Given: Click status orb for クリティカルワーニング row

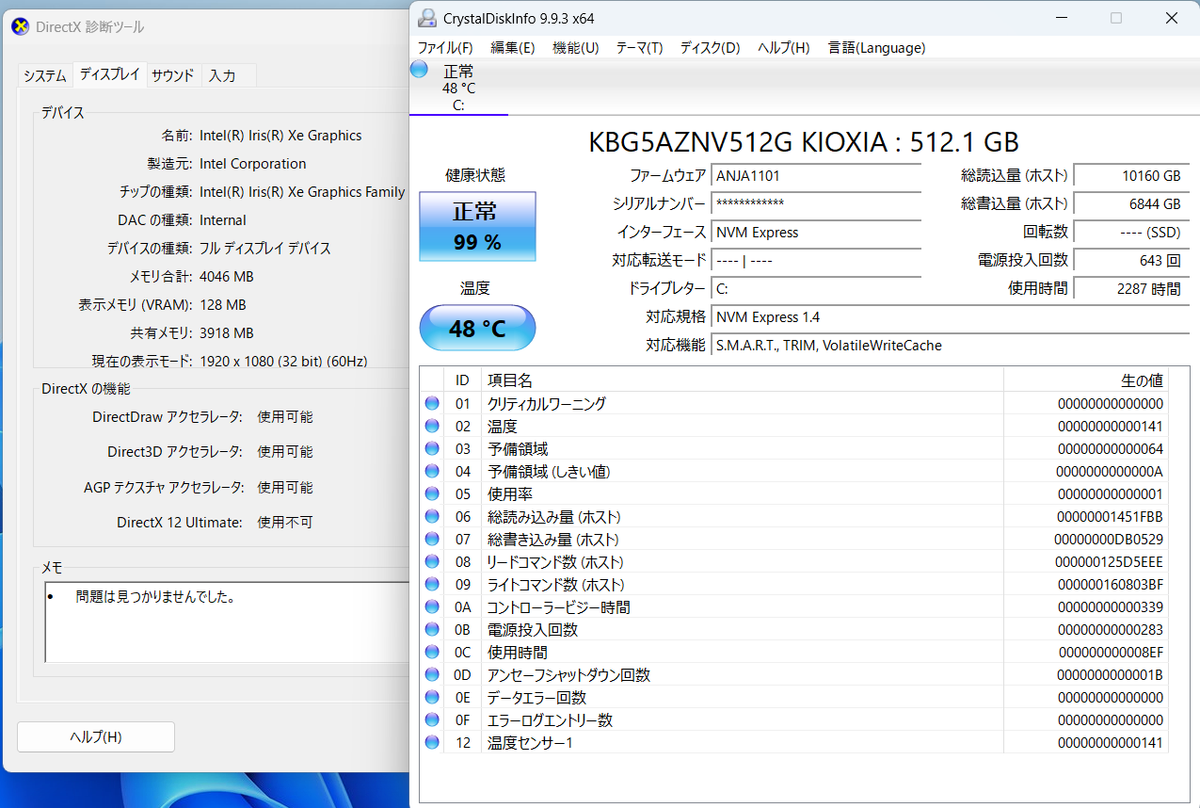Looking at the screenshot, I should point(432,404).
